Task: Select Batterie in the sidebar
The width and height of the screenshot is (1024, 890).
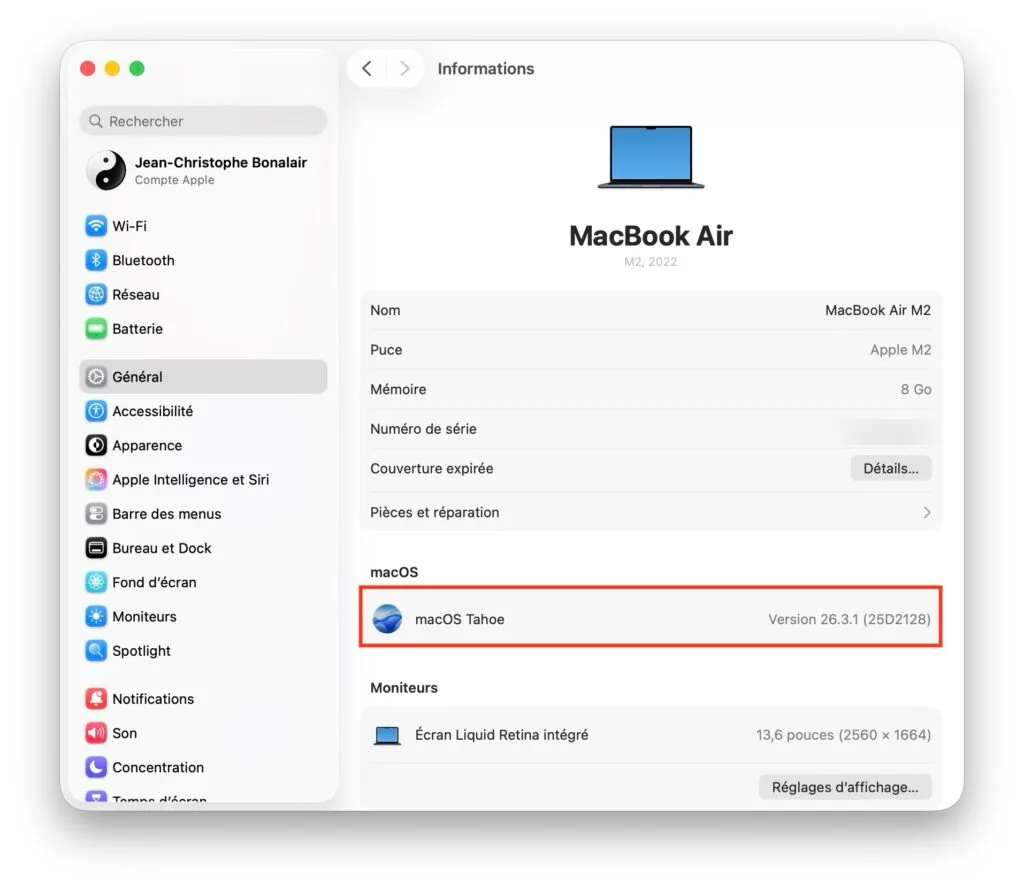Action: pos(203,328)
